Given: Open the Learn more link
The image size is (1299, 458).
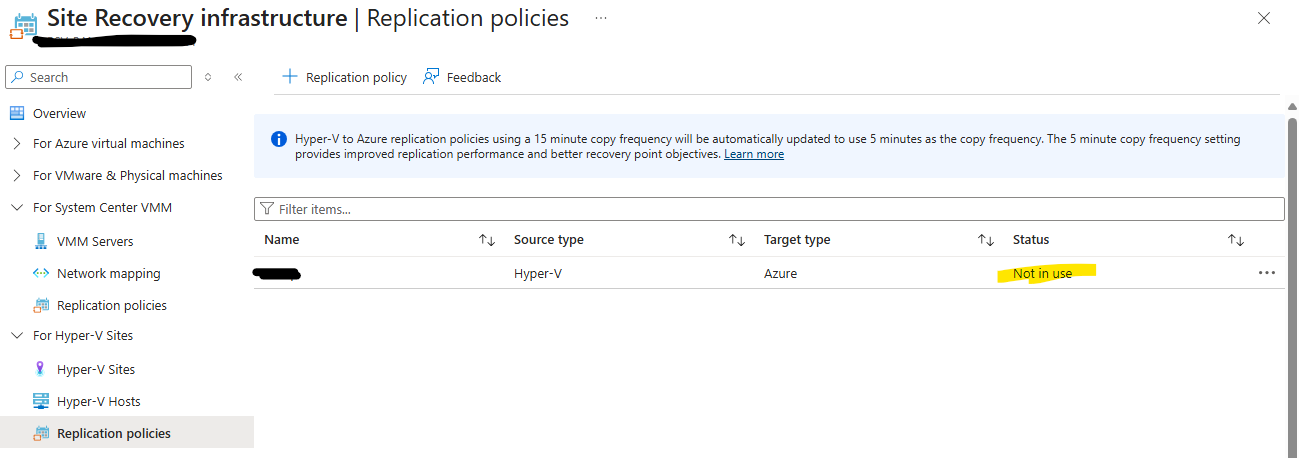Looking at the screenshot, I should tap(754, 154).
